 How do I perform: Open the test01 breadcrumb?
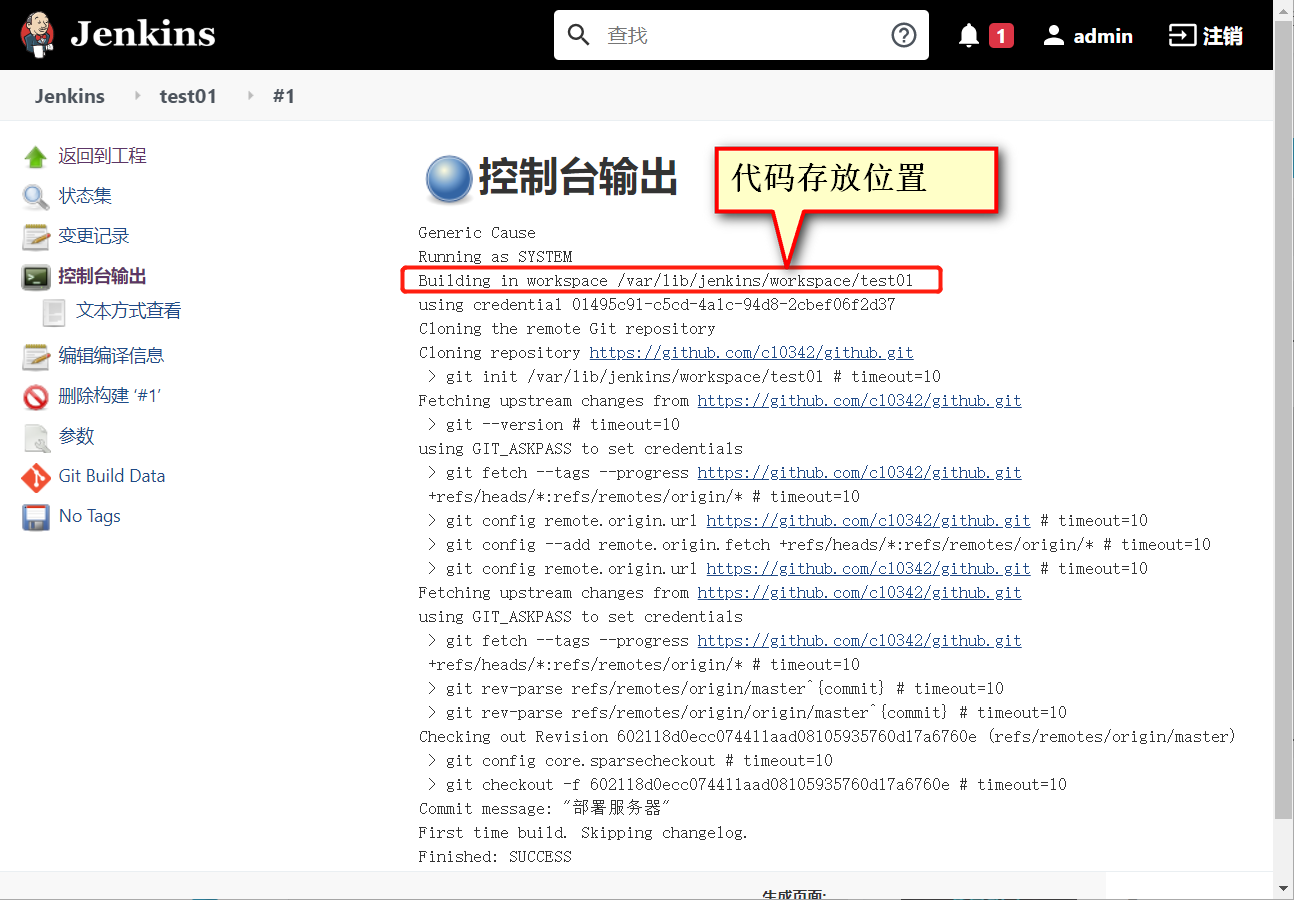pos(188,96)
